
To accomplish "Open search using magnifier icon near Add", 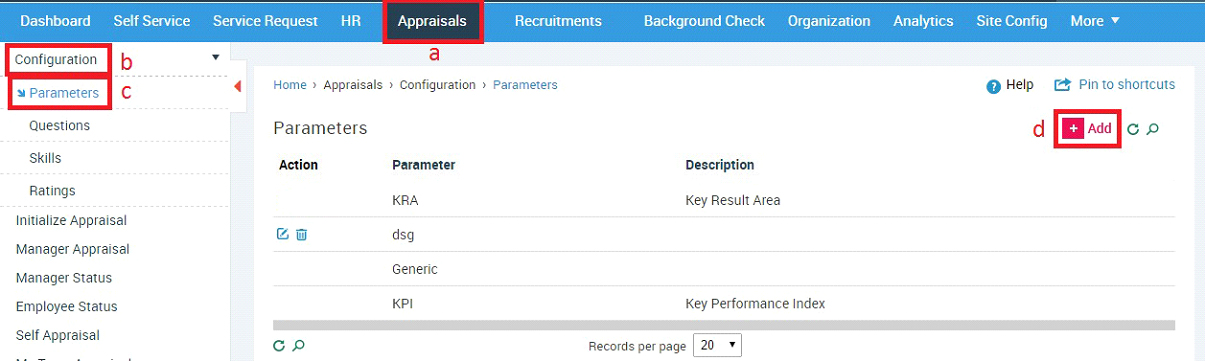I will (1153, 129).
